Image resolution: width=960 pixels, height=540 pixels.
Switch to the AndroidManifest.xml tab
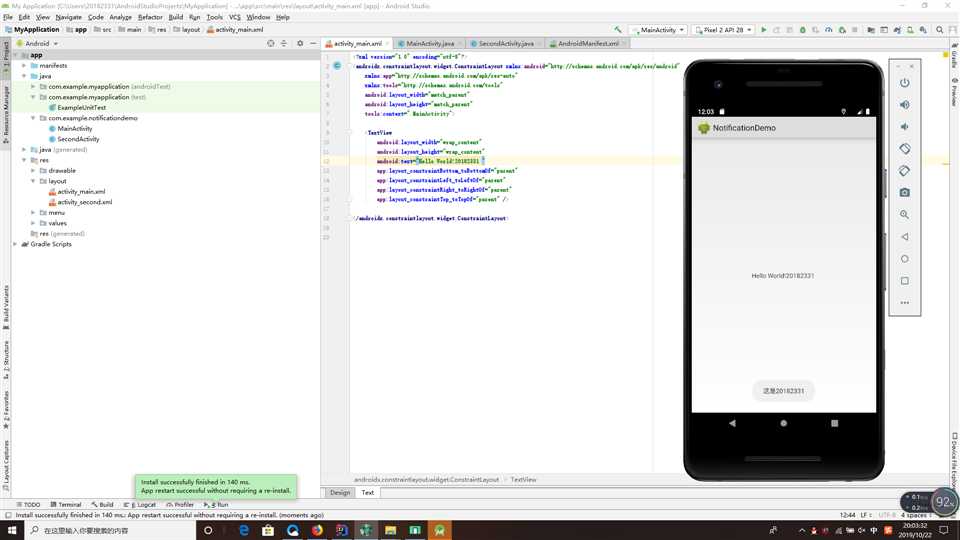[587, 43]
